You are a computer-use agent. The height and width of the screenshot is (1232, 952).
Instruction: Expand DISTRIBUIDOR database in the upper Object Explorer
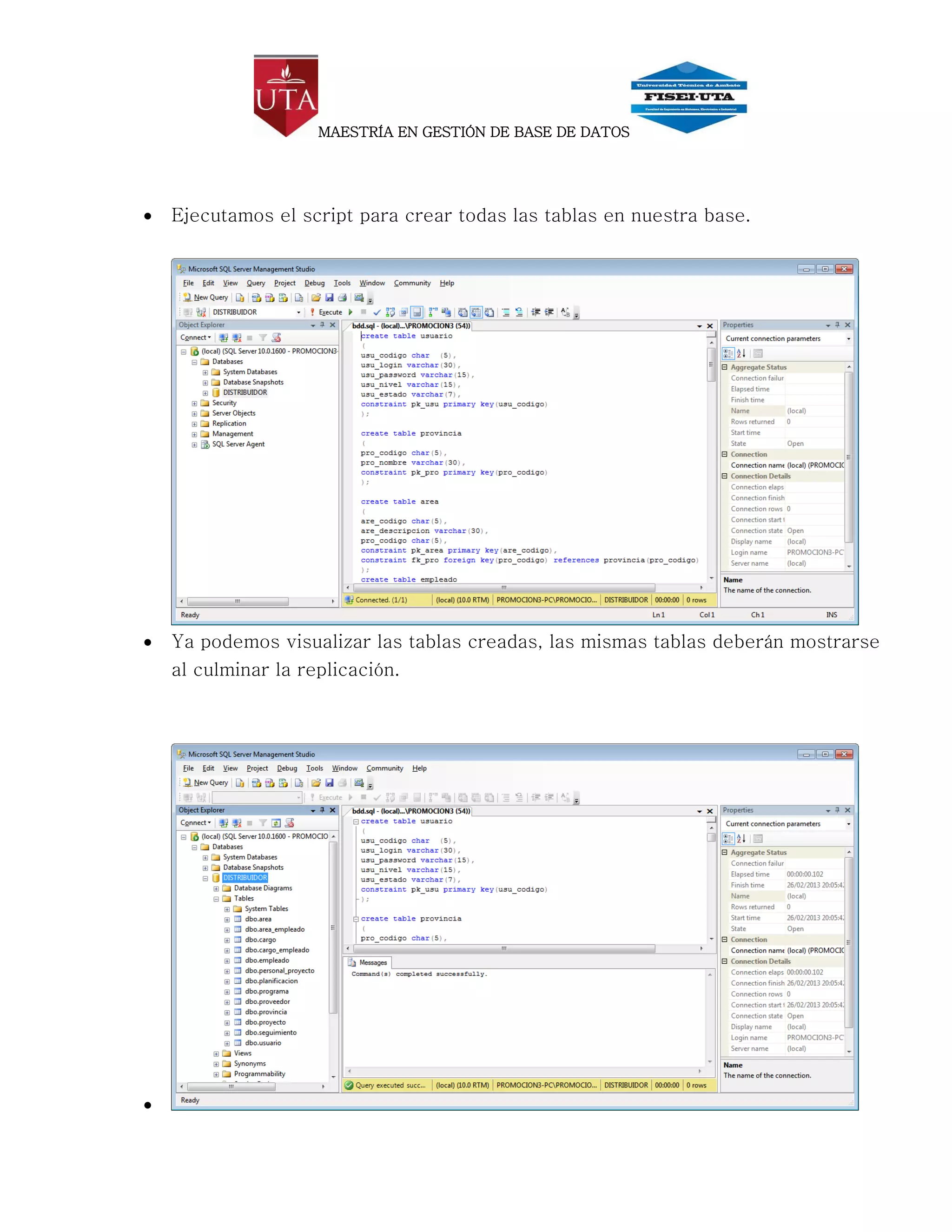205,393
